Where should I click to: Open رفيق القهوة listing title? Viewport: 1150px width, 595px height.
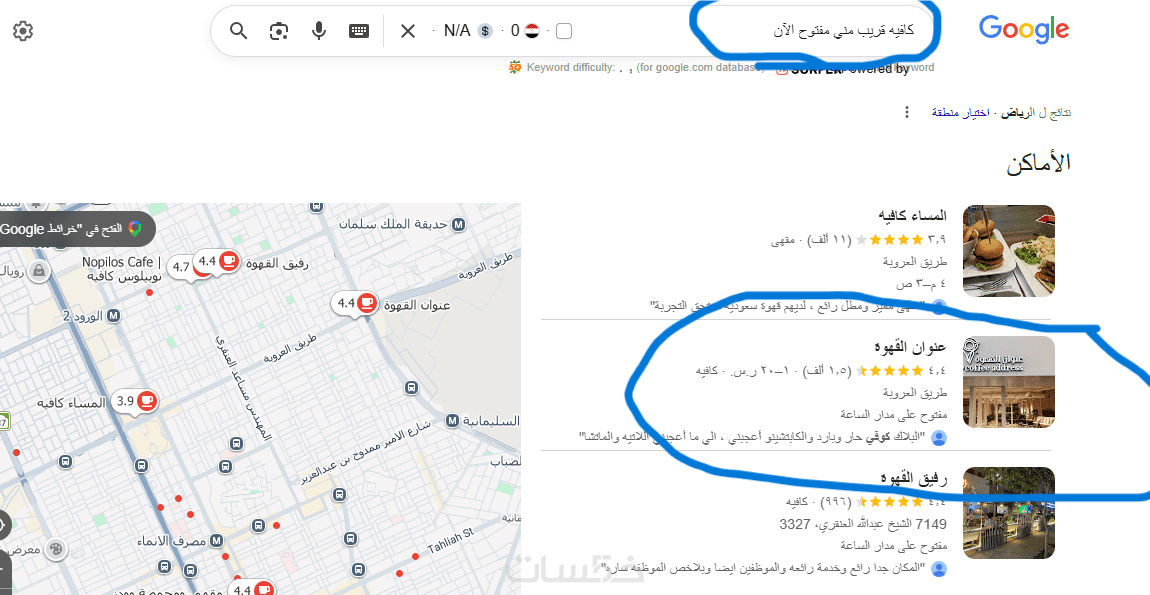(914, 478)
